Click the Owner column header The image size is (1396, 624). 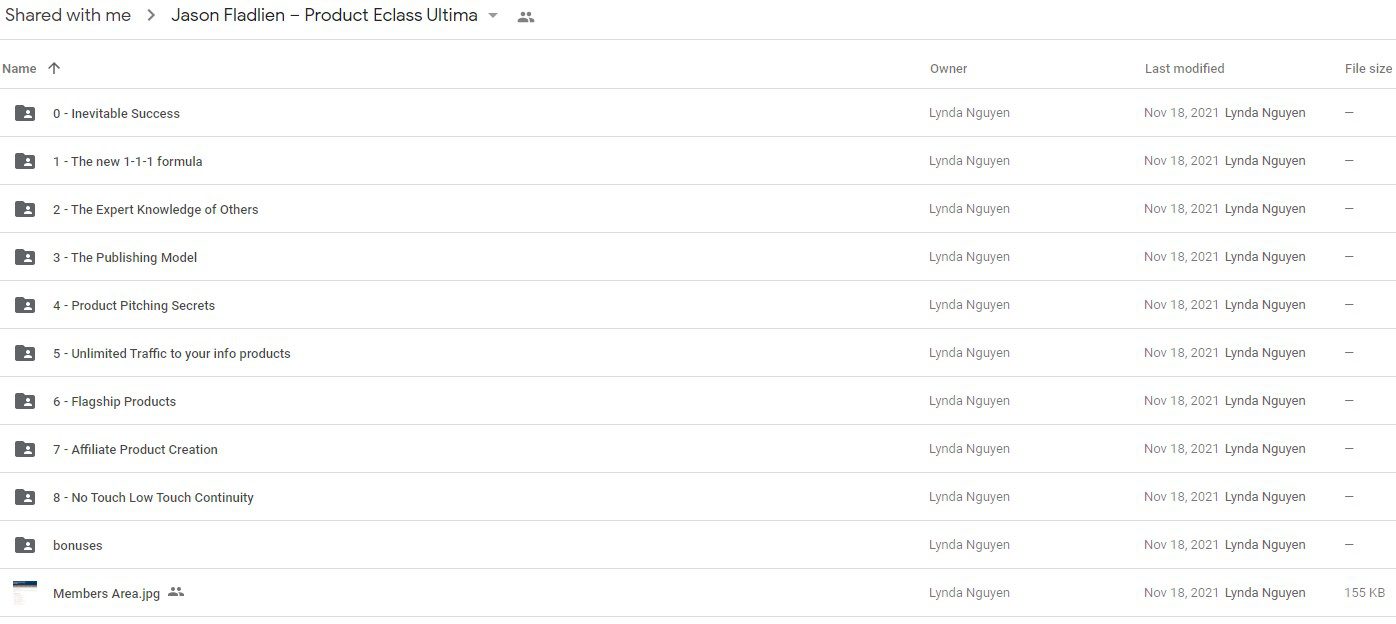pos(948,69)
